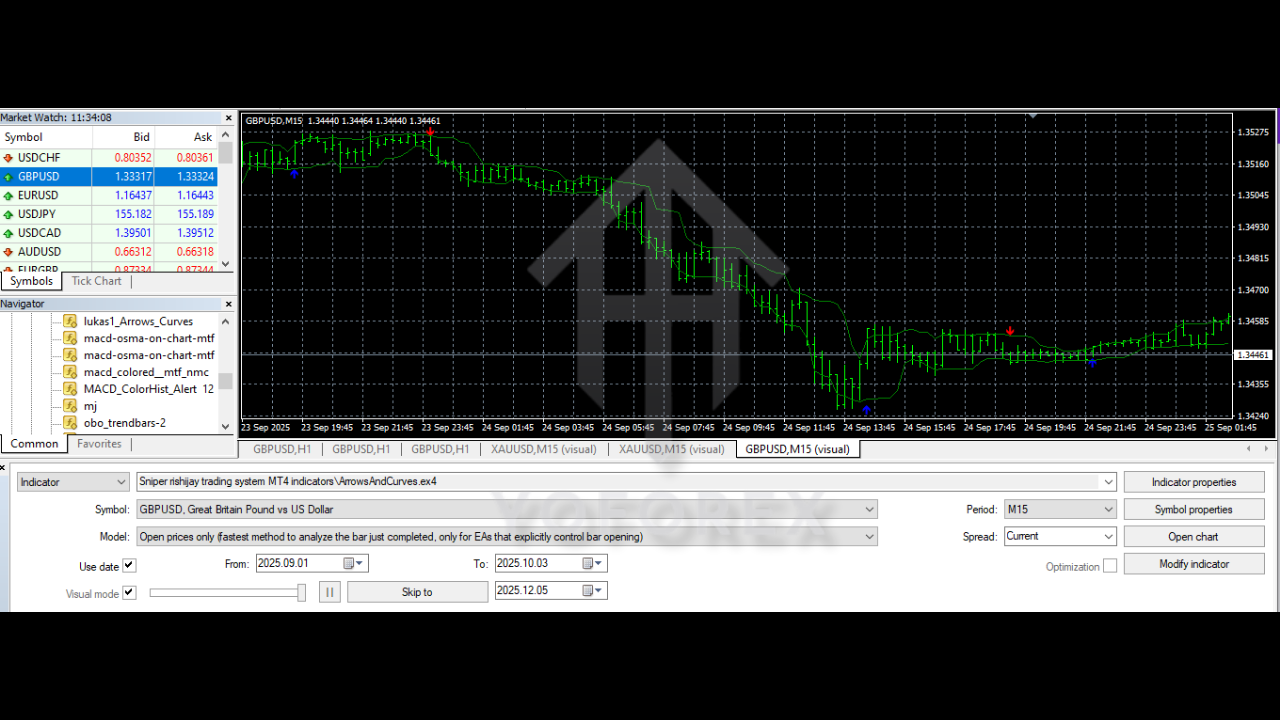
Task: Click the Indicator properties button
Action: coord(1194,481)
